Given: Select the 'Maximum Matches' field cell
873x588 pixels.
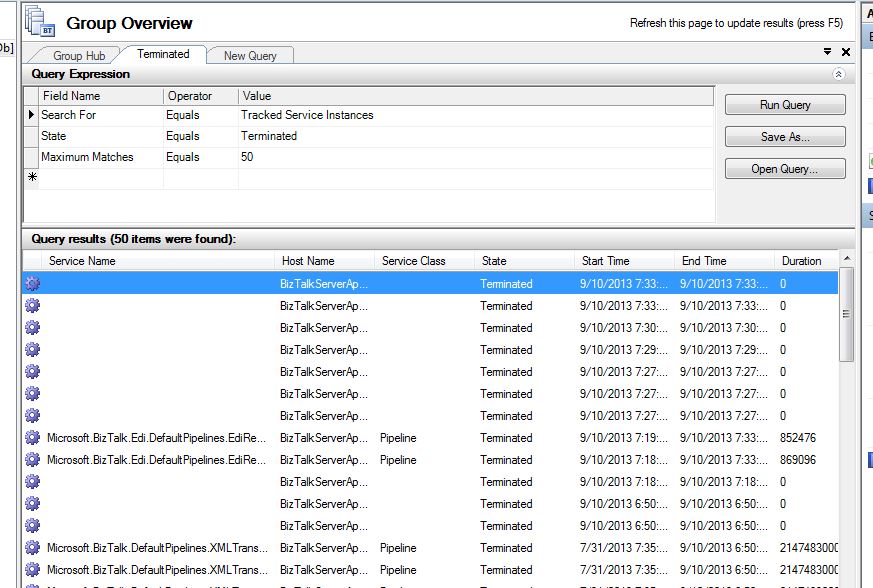Looking at the screenshot, I should tap(101, 157).
